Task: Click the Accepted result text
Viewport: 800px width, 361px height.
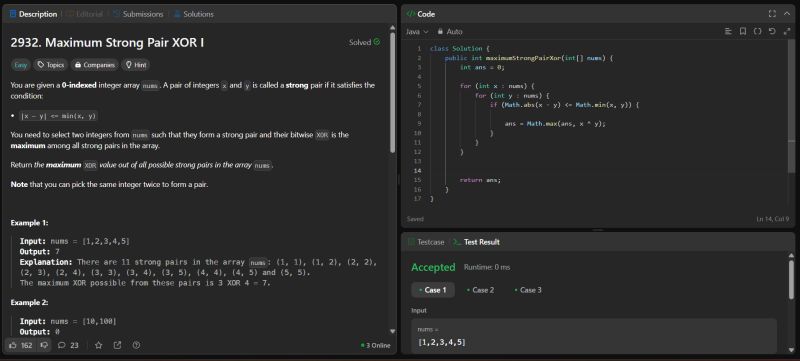Action: (x=433, y=267)
